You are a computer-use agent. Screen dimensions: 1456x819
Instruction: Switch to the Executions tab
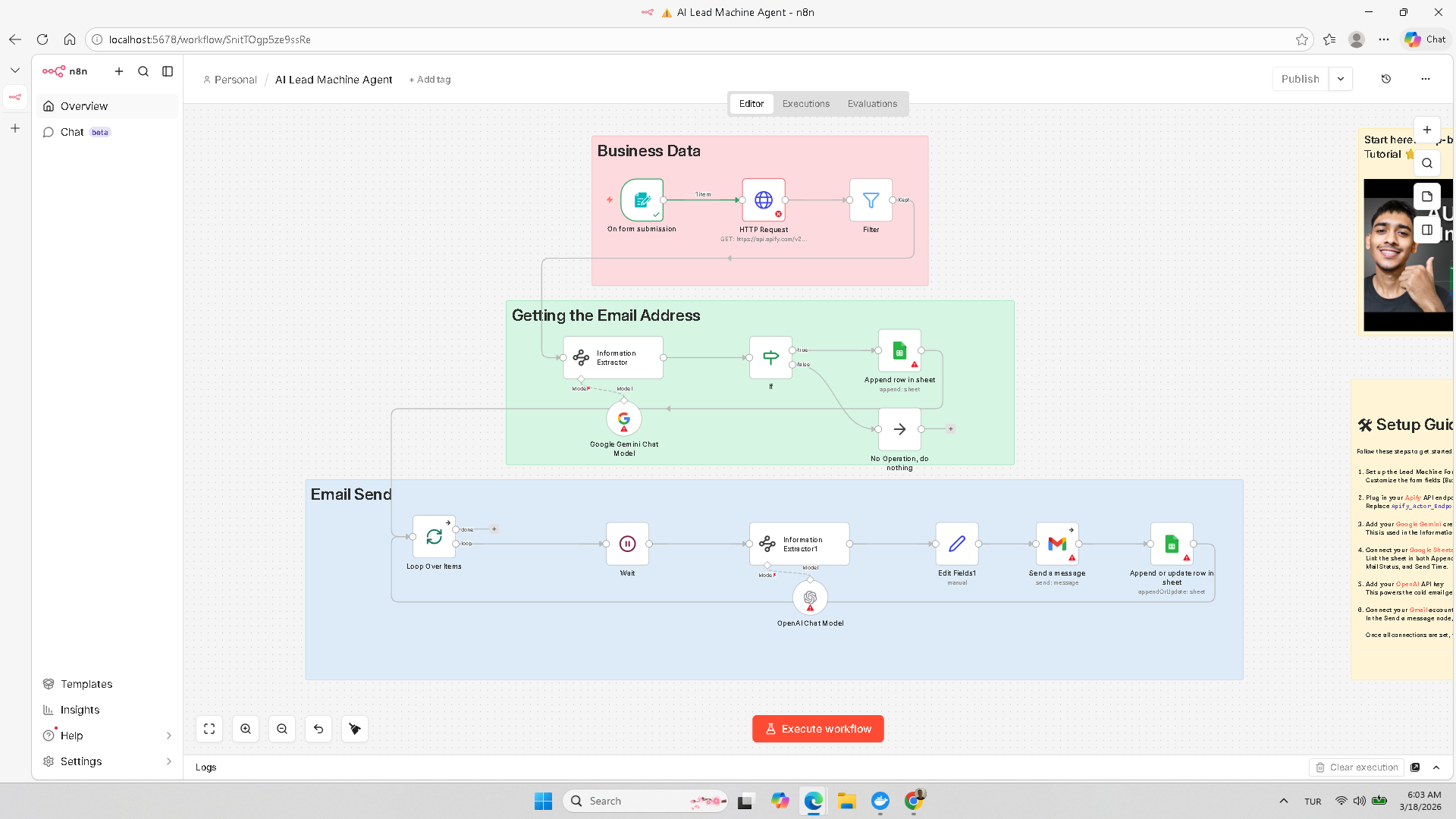pyautogui.click(x=805, y=104)
